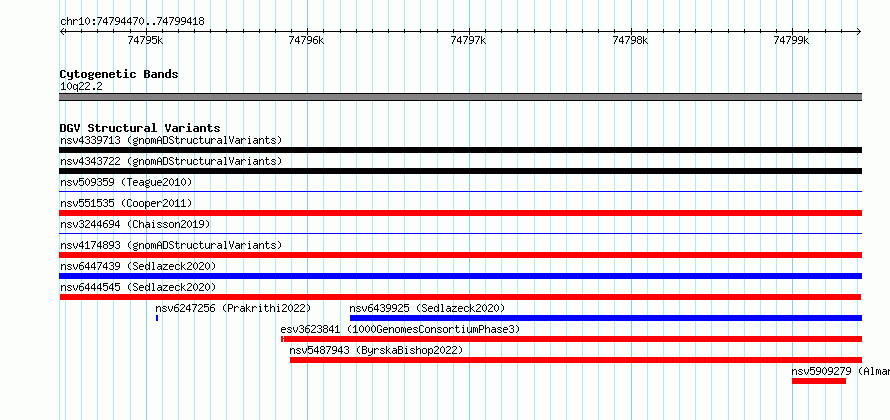The image size is (890, 420).
Task: Open the nsv5487943 ByrskaBishop2022 label
Action: tap(376, 350)
